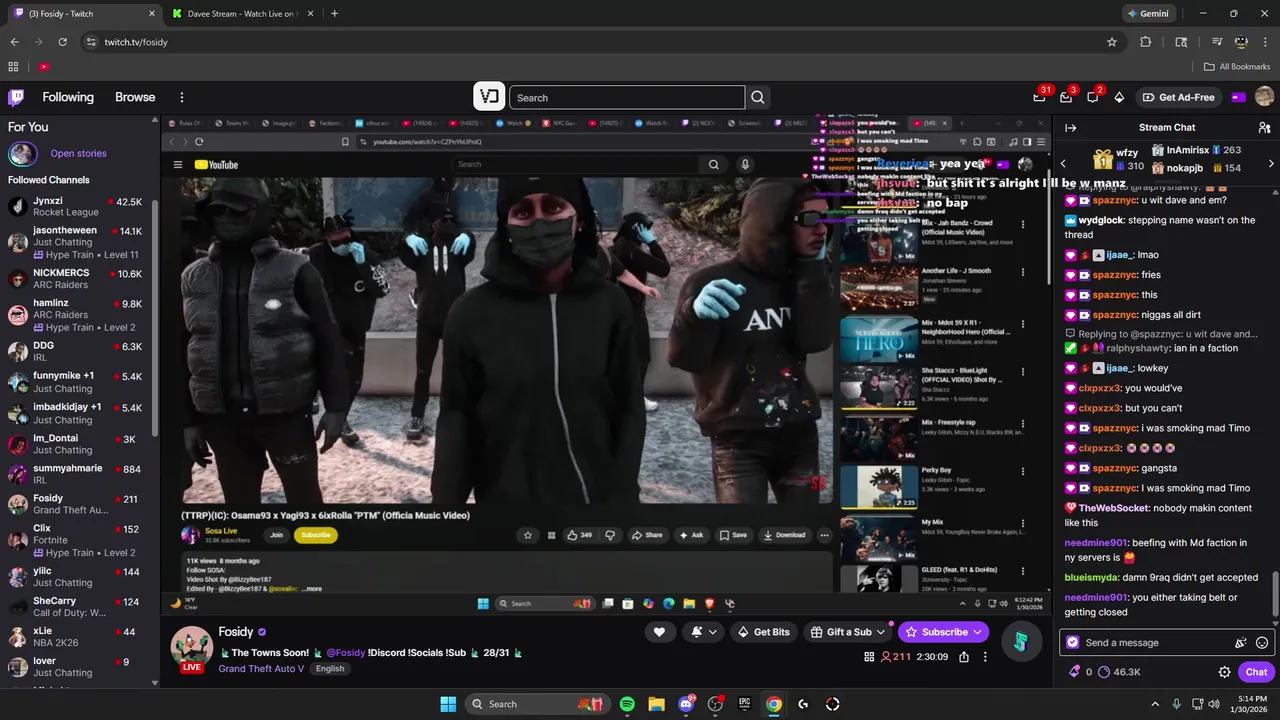Open the notification bell dropdown
This screenshot has width=1280, height=720.
[703, 632]
